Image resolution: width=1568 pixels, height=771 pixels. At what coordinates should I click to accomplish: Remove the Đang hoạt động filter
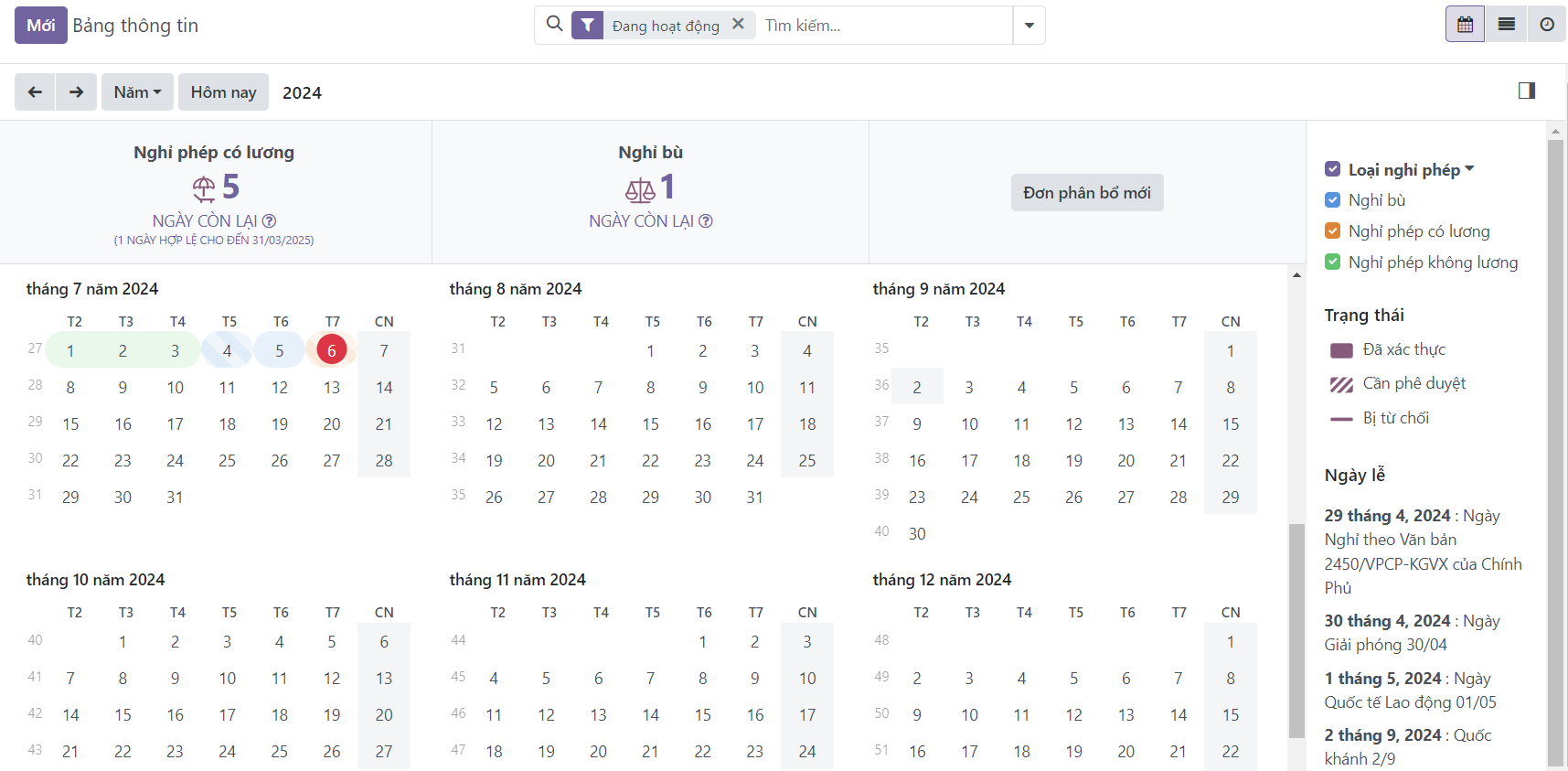pyautogui.click(x=738, y=25)
